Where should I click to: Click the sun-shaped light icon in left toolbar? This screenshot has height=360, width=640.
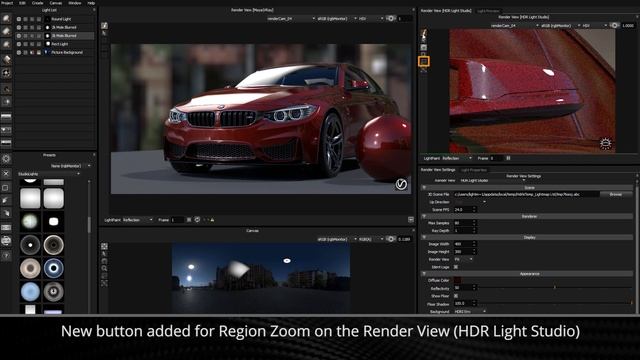click(6, 158)
